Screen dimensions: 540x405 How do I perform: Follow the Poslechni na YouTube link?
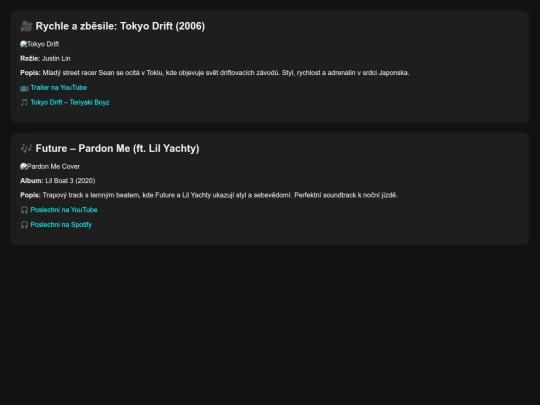(x=64, y=210)
